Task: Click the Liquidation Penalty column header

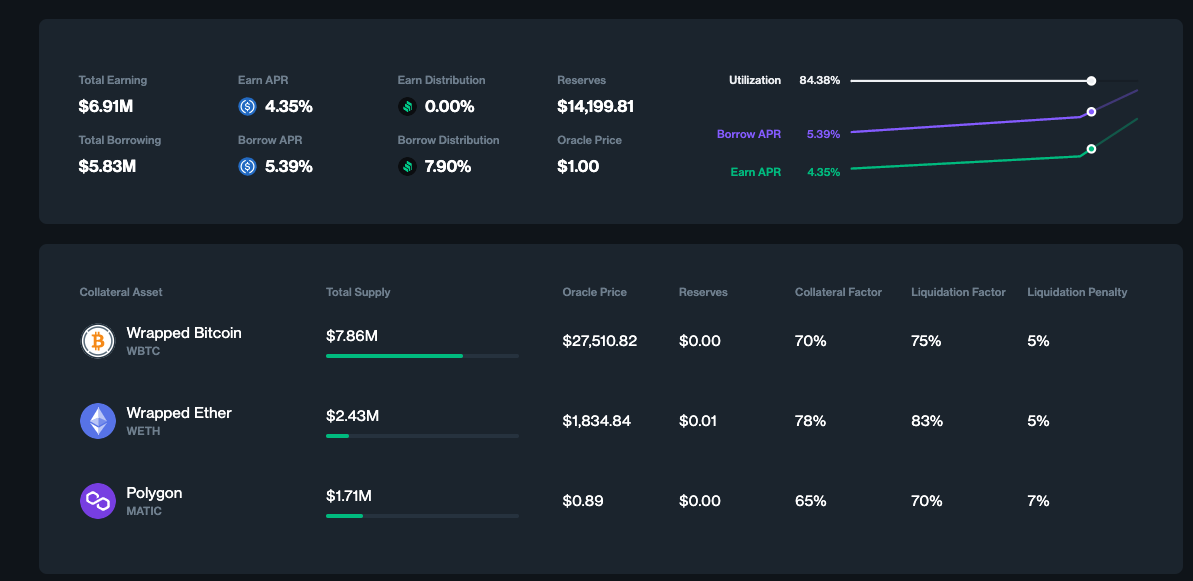Action: pyautogui.click(x=1077, y=292)
